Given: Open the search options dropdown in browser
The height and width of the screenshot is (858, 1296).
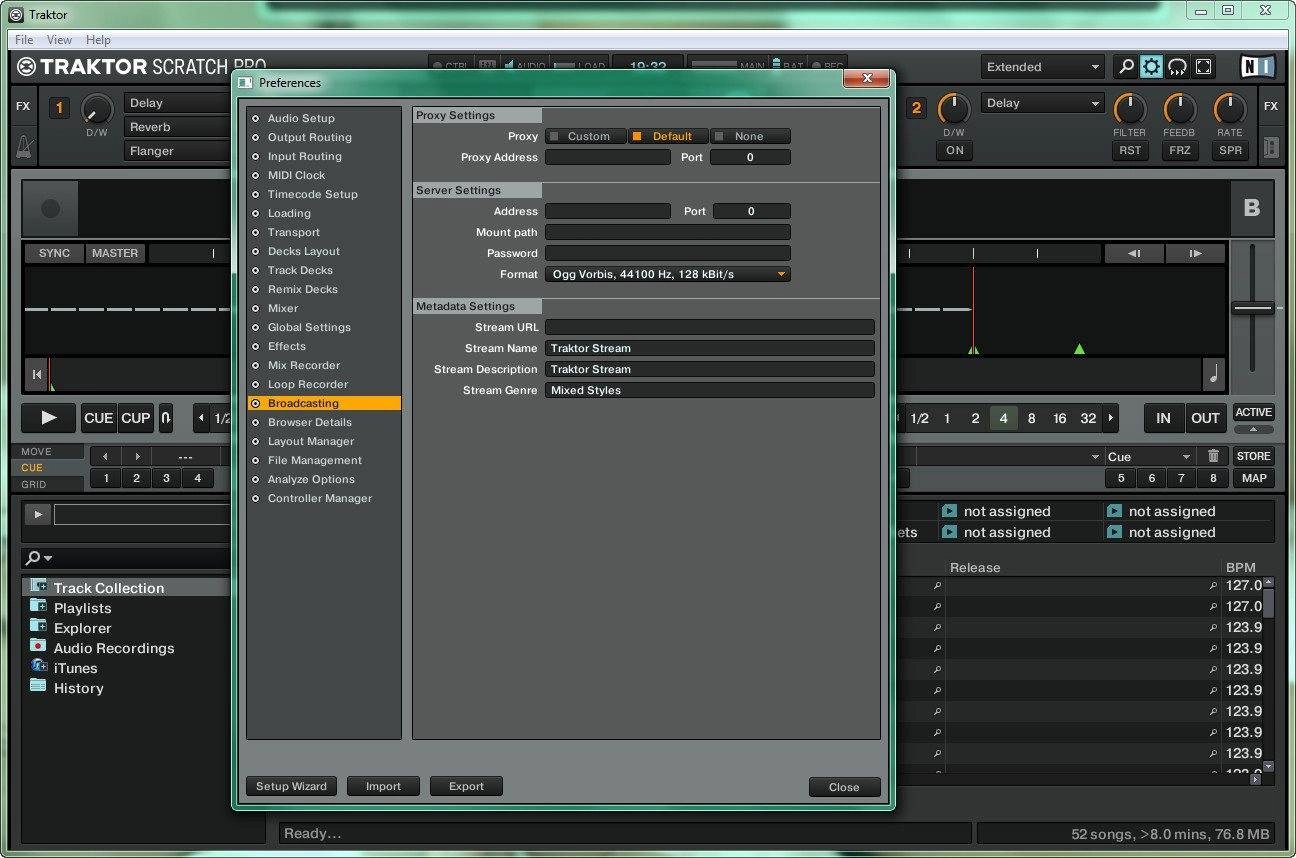Looking at the screenshot, I should (40, 558).
